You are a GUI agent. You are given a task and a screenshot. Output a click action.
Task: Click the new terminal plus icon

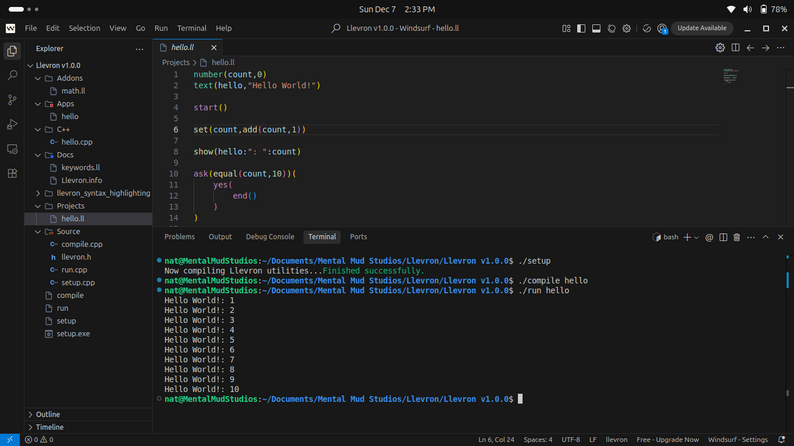pos(687,237)
